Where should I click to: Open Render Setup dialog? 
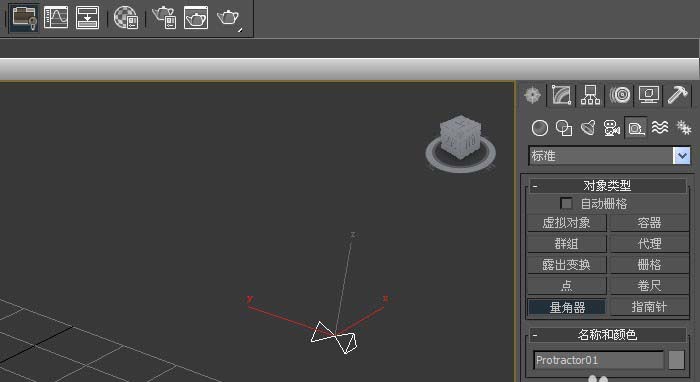coord(164,18)
